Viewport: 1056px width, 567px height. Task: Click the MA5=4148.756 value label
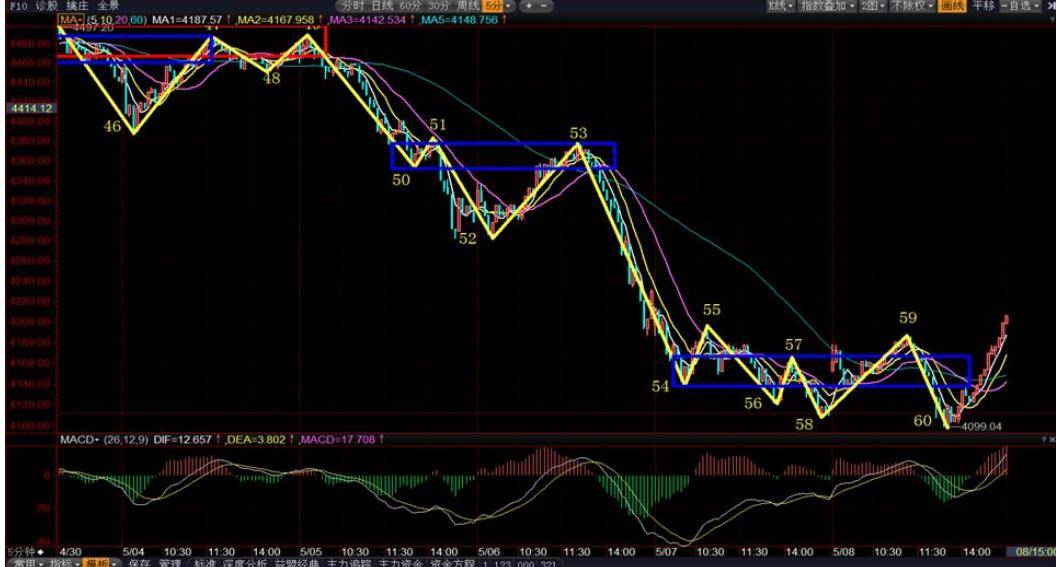point(460,20)
